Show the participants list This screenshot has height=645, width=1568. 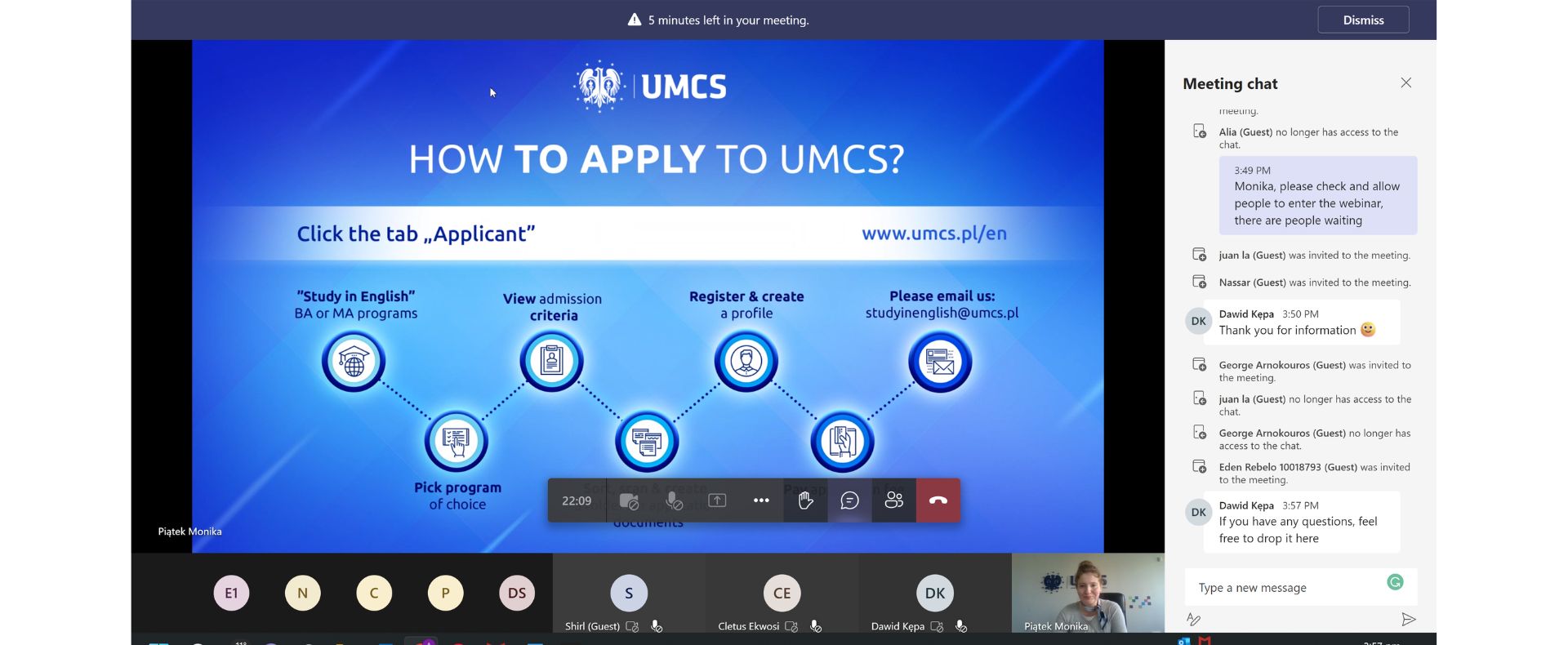[893, 500]
